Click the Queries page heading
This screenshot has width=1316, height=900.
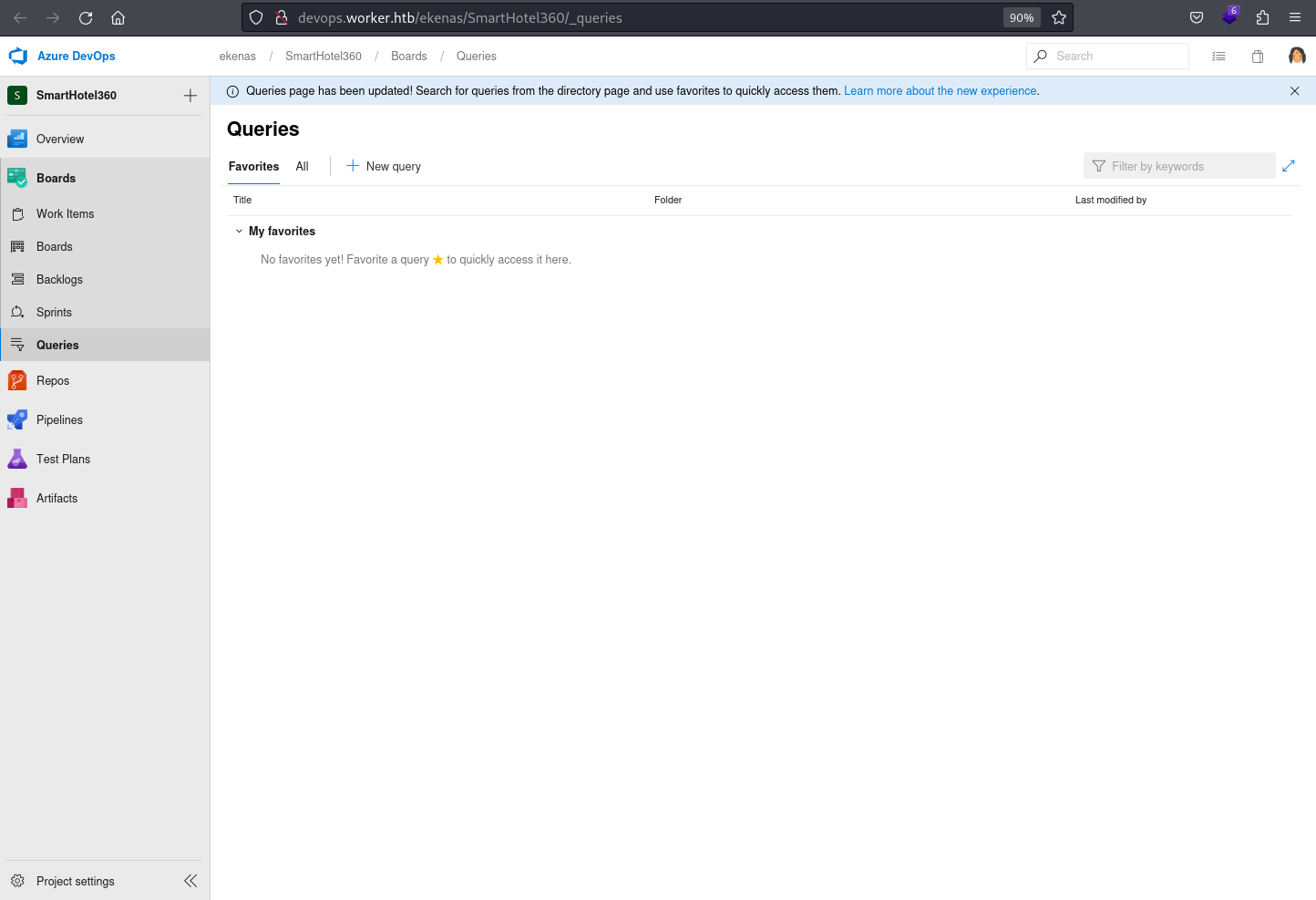[x=263, y=129]
